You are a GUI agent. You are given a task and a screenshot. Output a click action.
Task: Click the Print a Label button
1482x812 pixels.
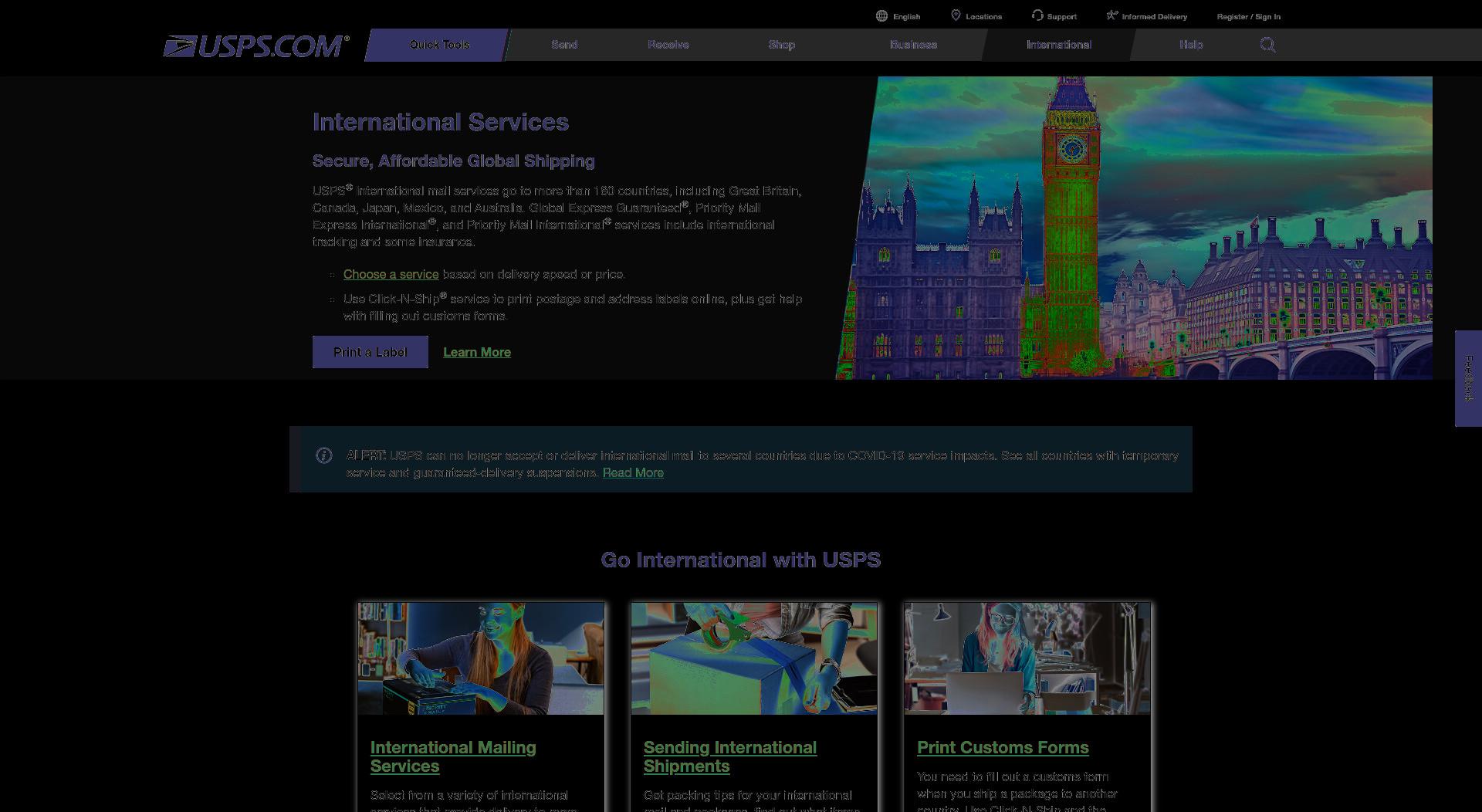pyautogui.click(x=370, y=352)
